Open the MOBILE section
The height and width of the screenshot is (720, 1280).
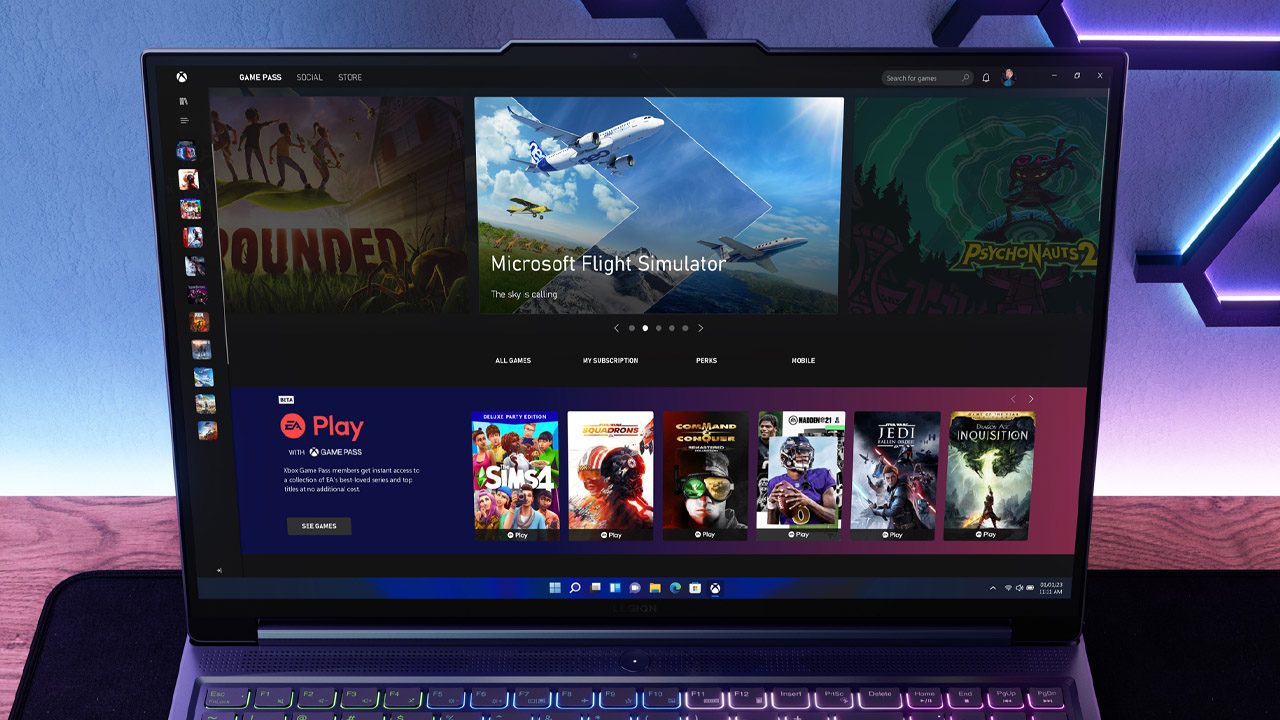coord(803,361)
